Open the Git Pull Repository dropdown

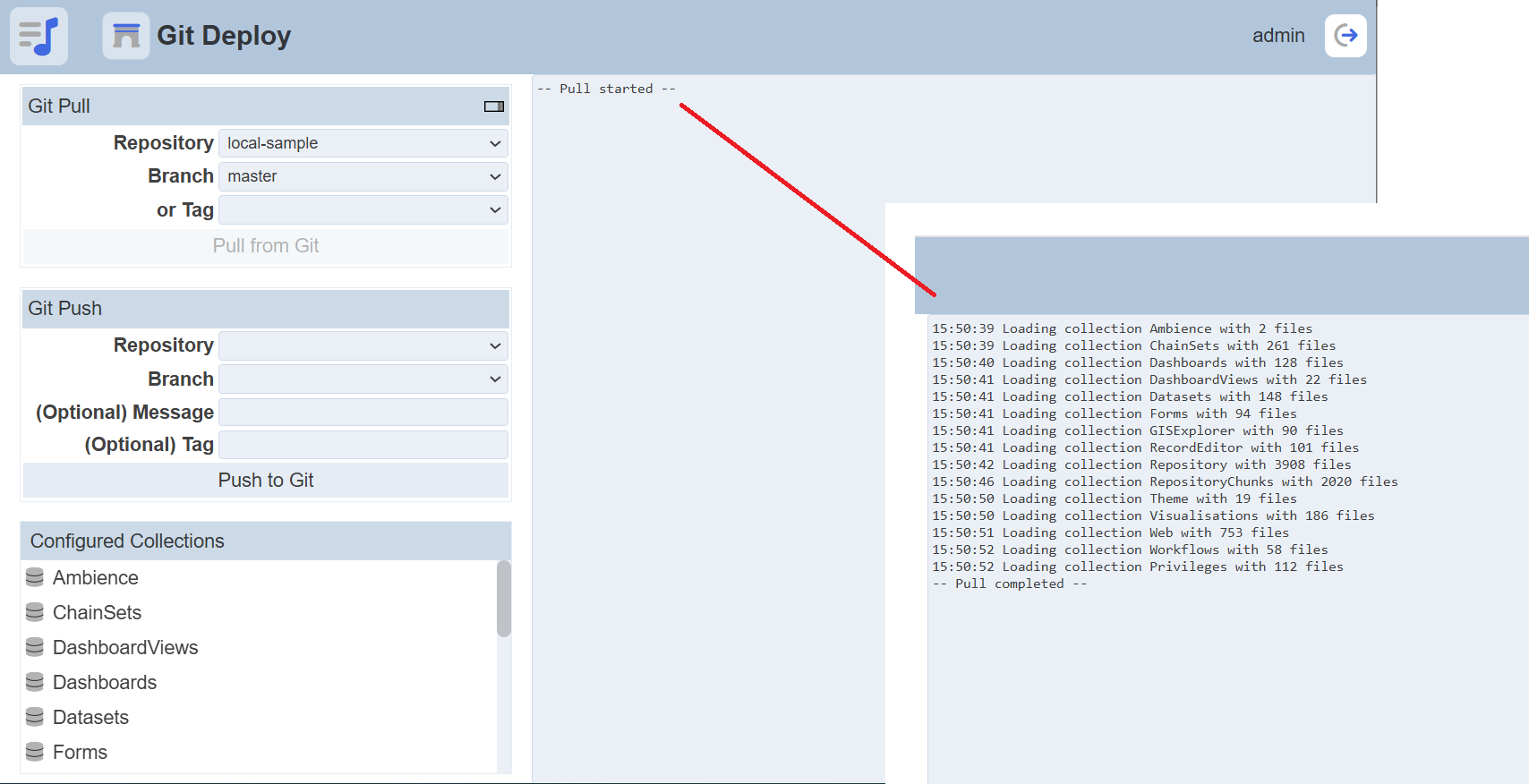click(x=363, y=143)
